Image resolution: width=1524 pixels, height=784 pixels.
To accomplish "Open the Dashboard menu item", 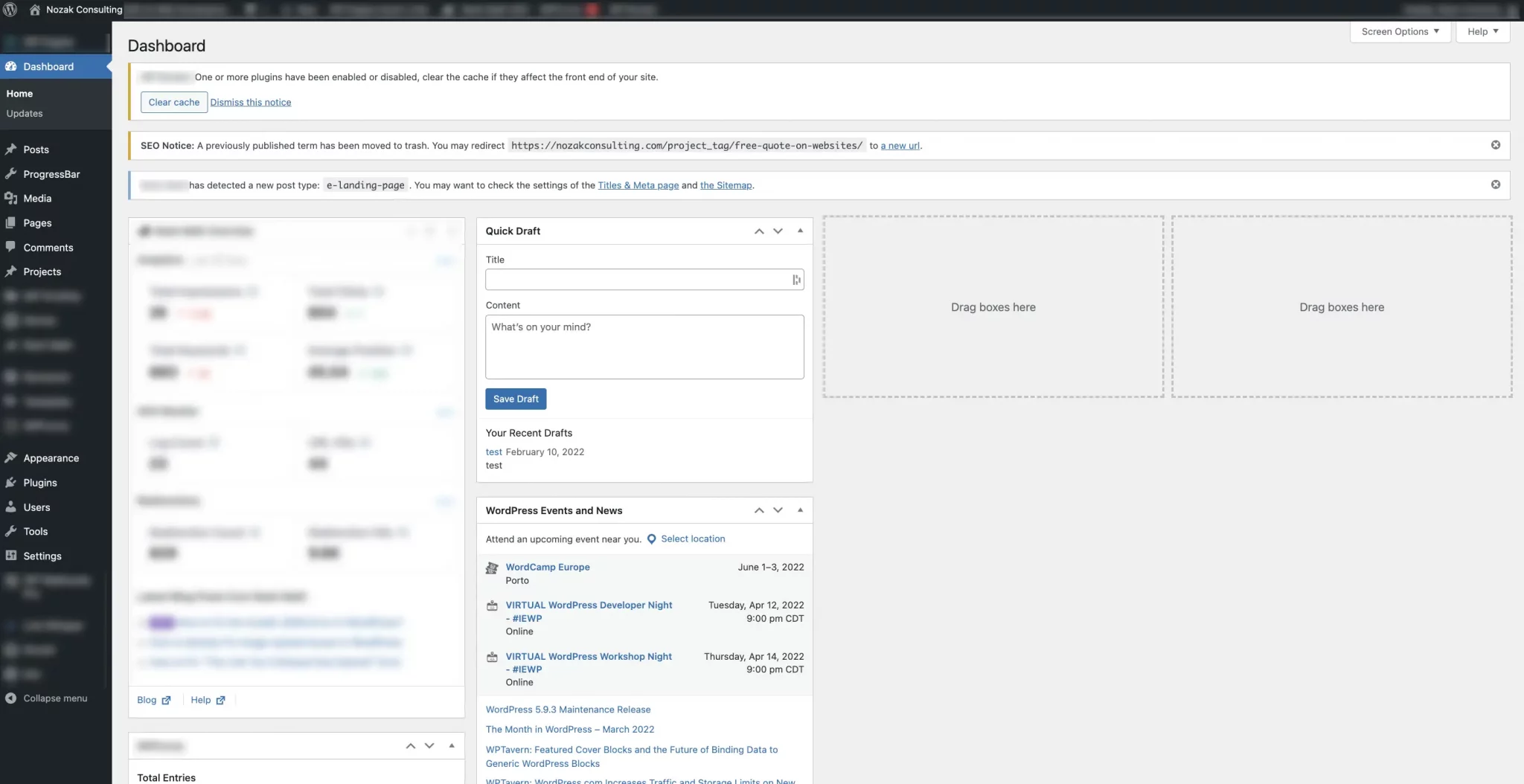I will [x=56, y=66].
